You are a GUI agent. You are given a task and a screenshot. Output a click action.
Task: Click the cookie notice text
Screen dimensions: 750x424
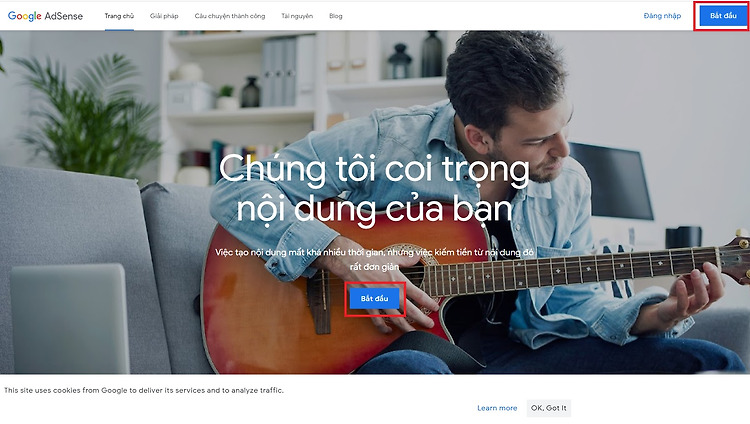click(144, 390)
